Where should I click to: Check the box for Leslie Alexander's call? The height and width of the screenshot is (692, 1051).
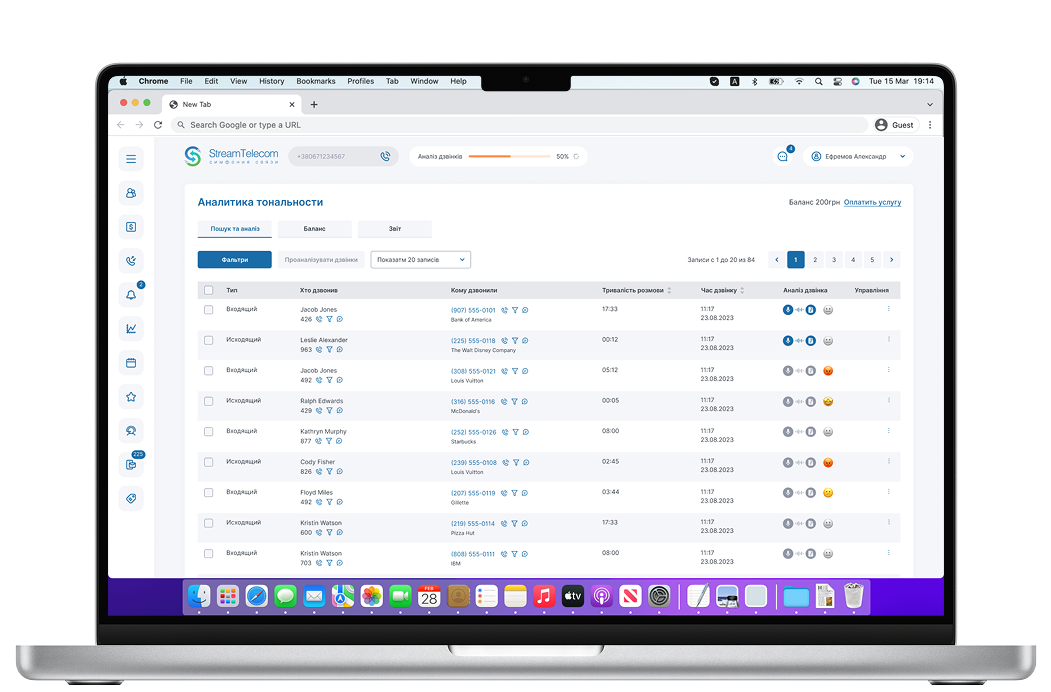(x=208, y=340)
